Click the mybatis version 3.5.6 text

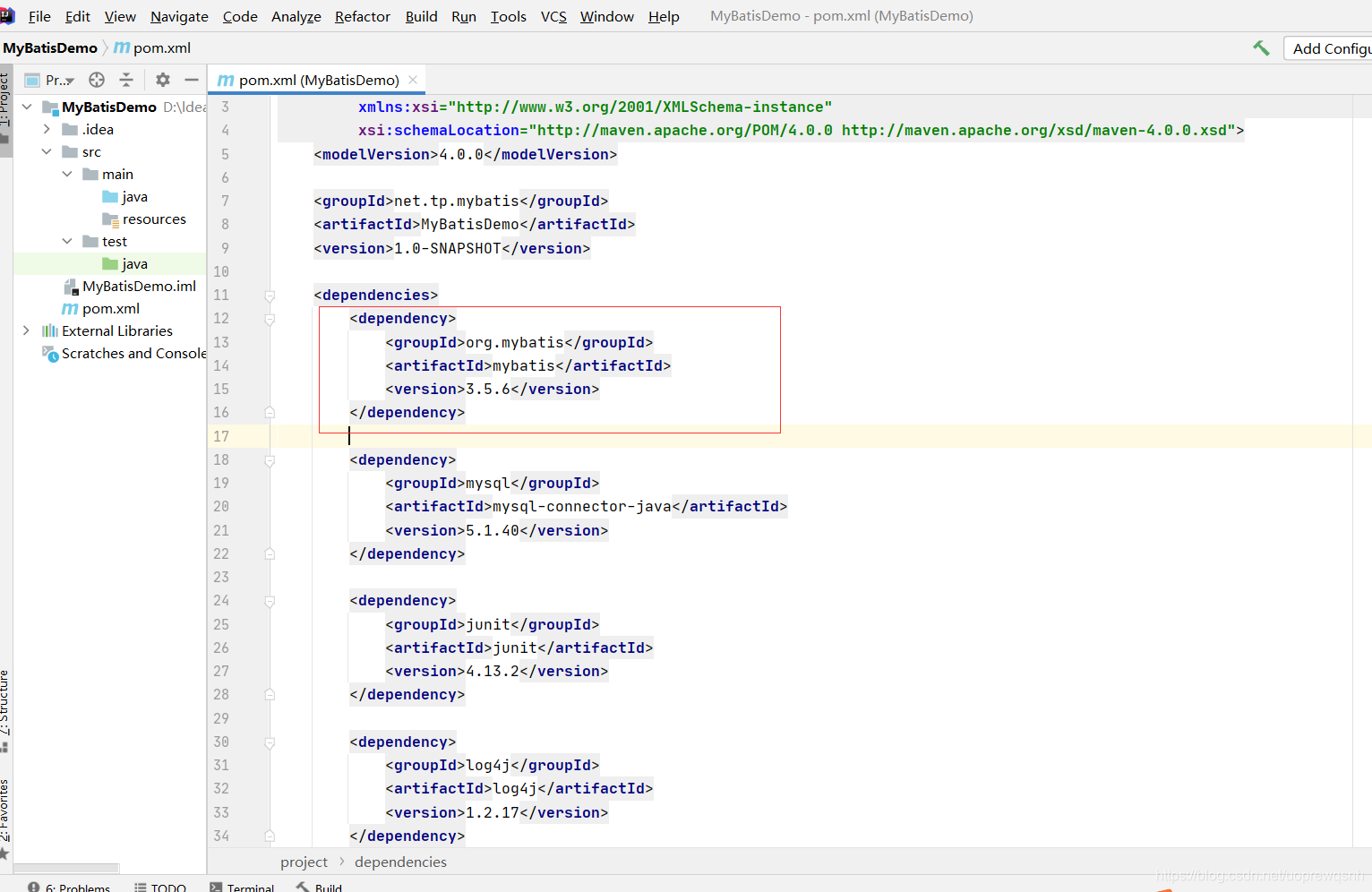[x=488, y=389]
